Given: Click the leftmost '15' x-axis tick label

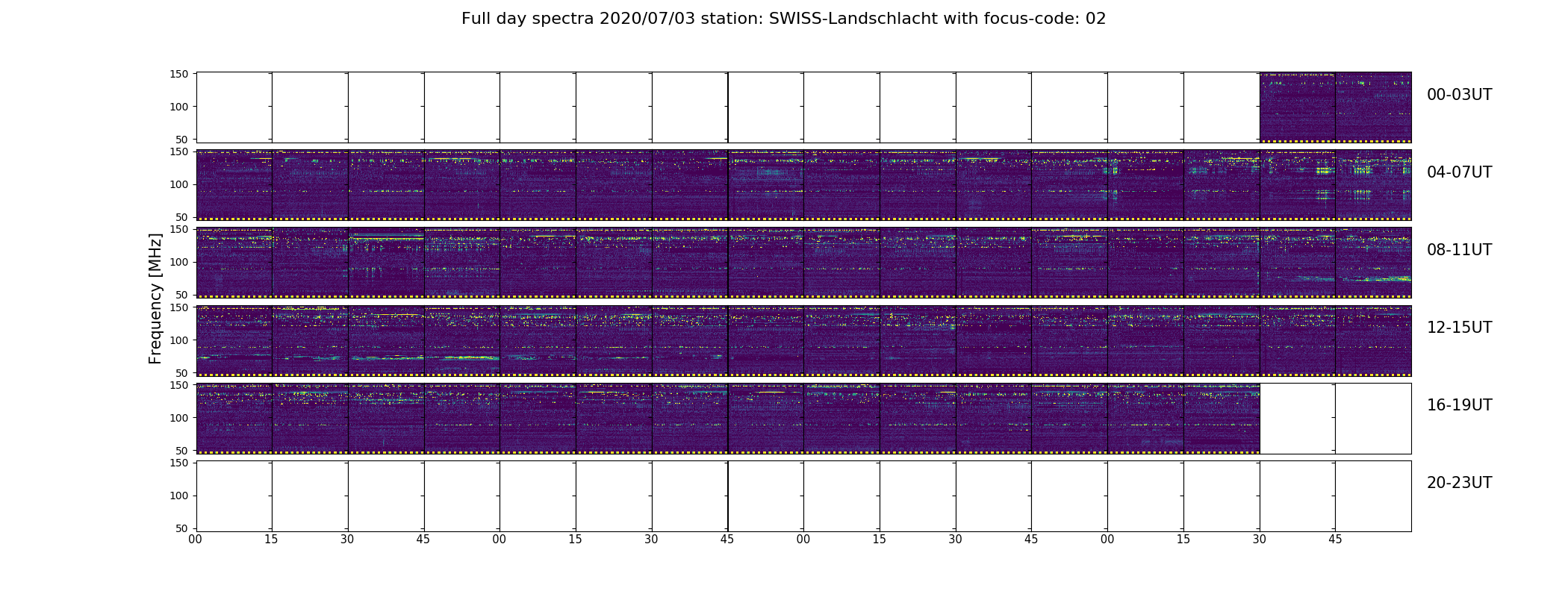Looking at the screenshot, I should 272,540.
